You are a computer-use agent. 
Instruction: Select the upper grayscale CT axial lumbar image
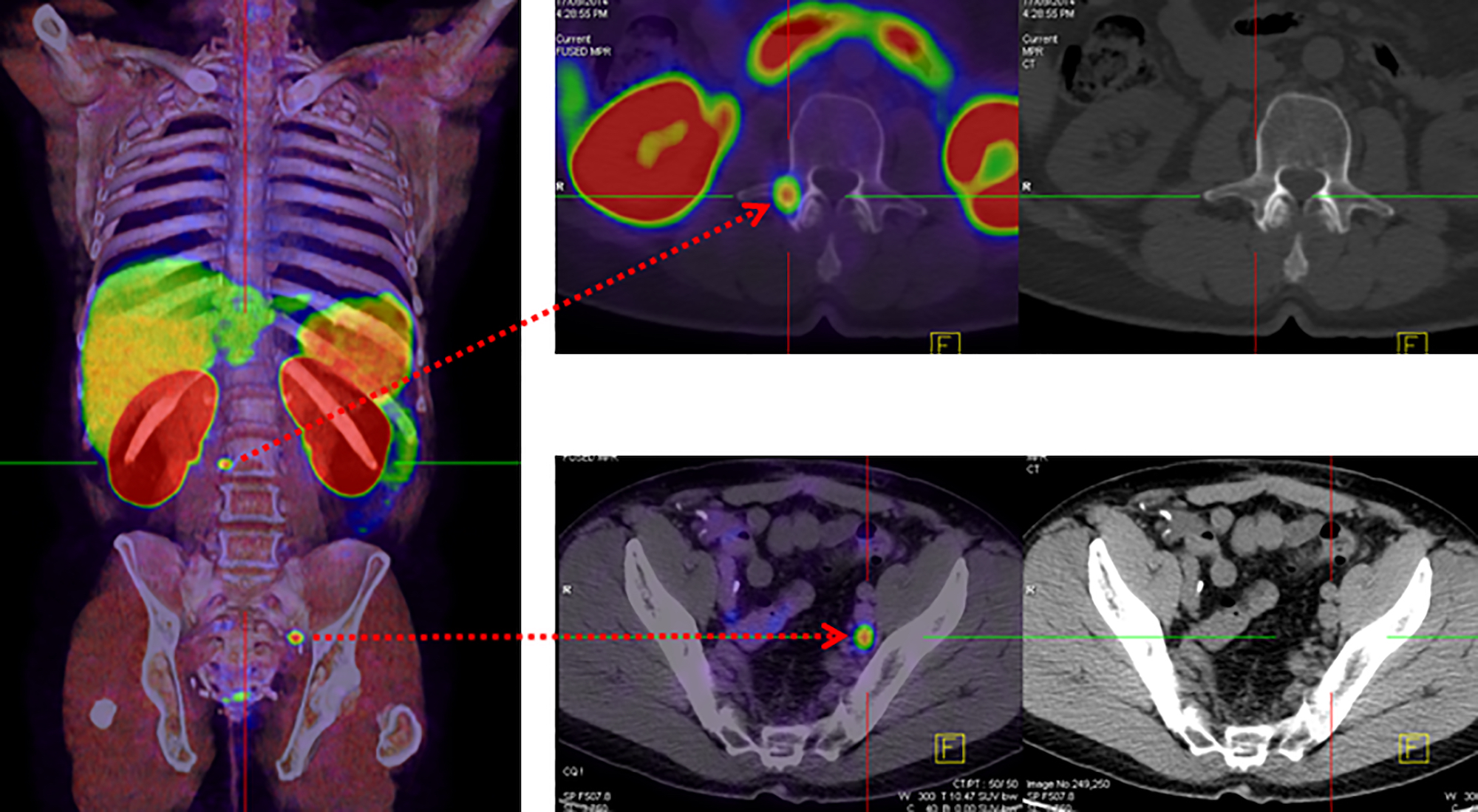tap(1248, 177)
